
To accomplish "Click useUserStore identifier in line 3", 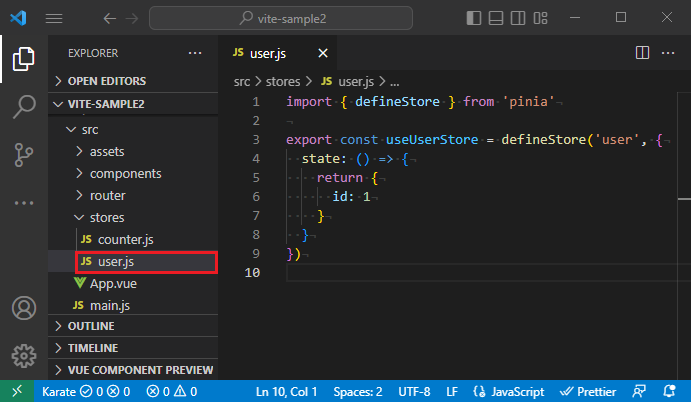I will point(432,140).
